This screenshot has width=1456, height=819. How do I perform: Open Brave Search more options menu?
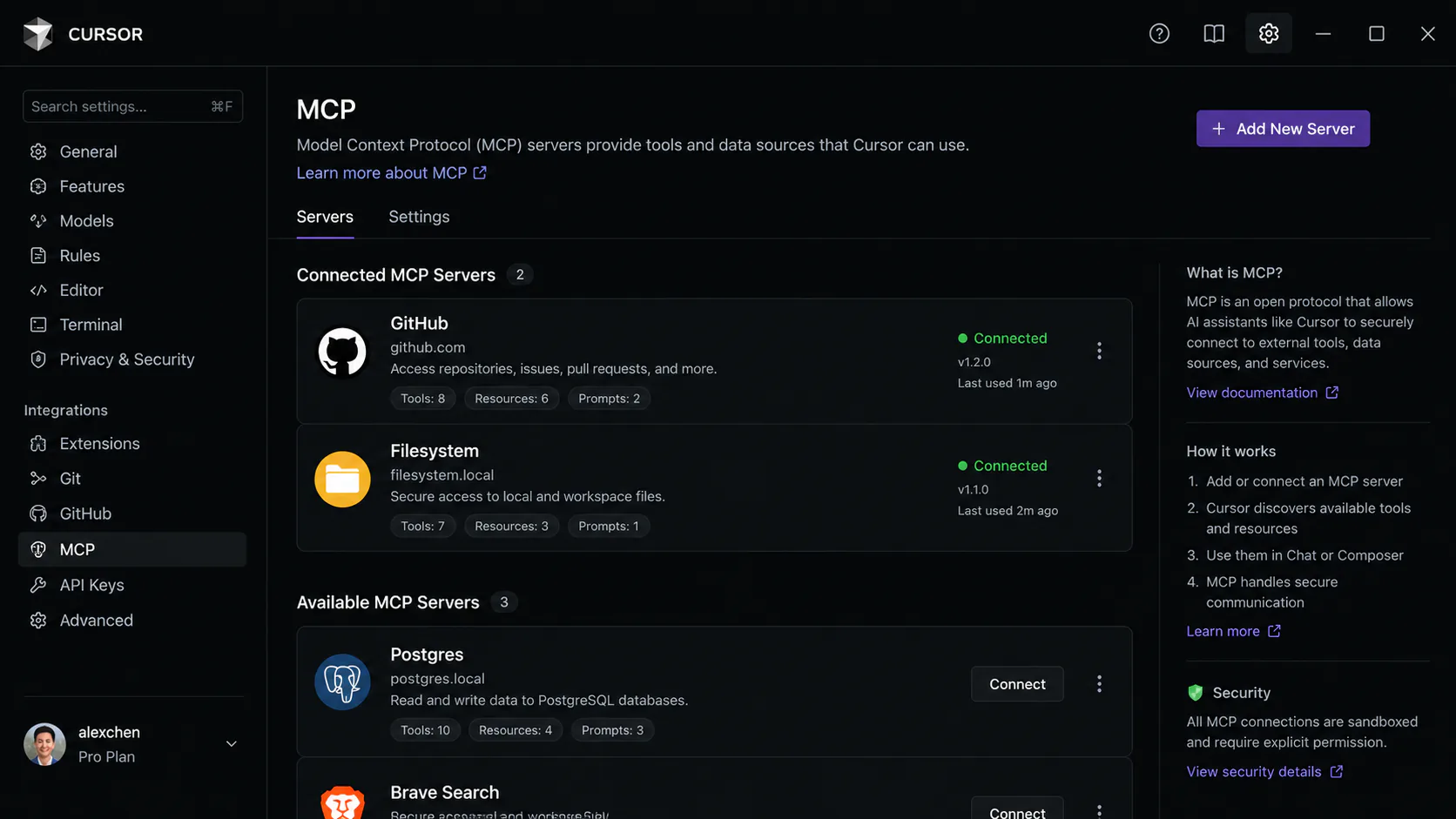1099,811
